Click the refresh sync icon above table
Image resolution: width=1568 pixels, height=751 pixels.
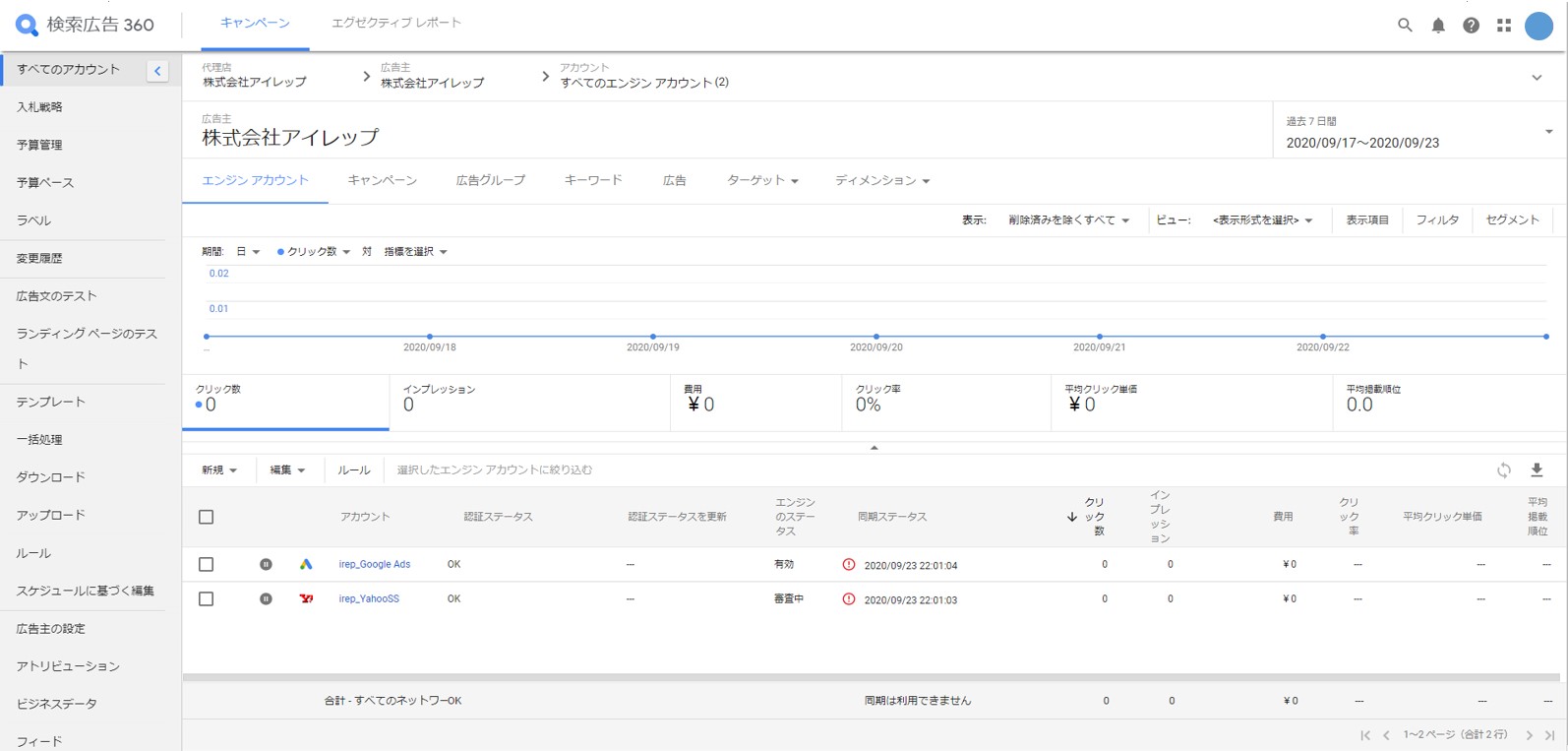coord(1503,470)
